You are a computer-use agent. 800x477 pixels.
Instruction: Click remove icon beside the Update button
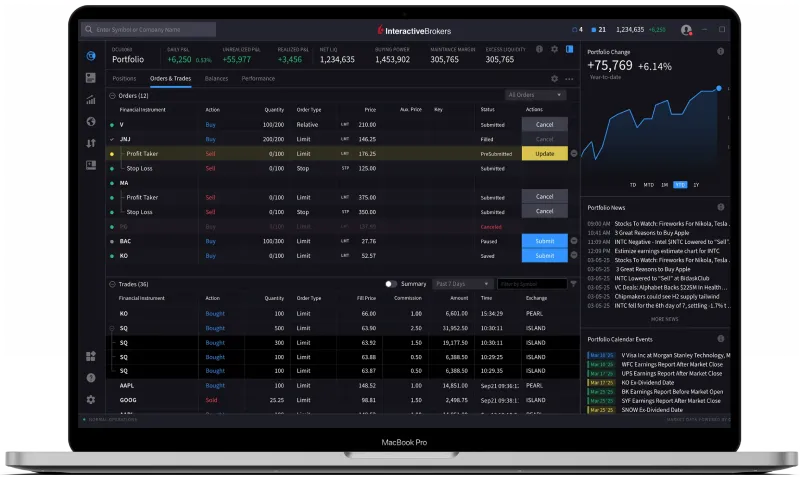(574, 154)
